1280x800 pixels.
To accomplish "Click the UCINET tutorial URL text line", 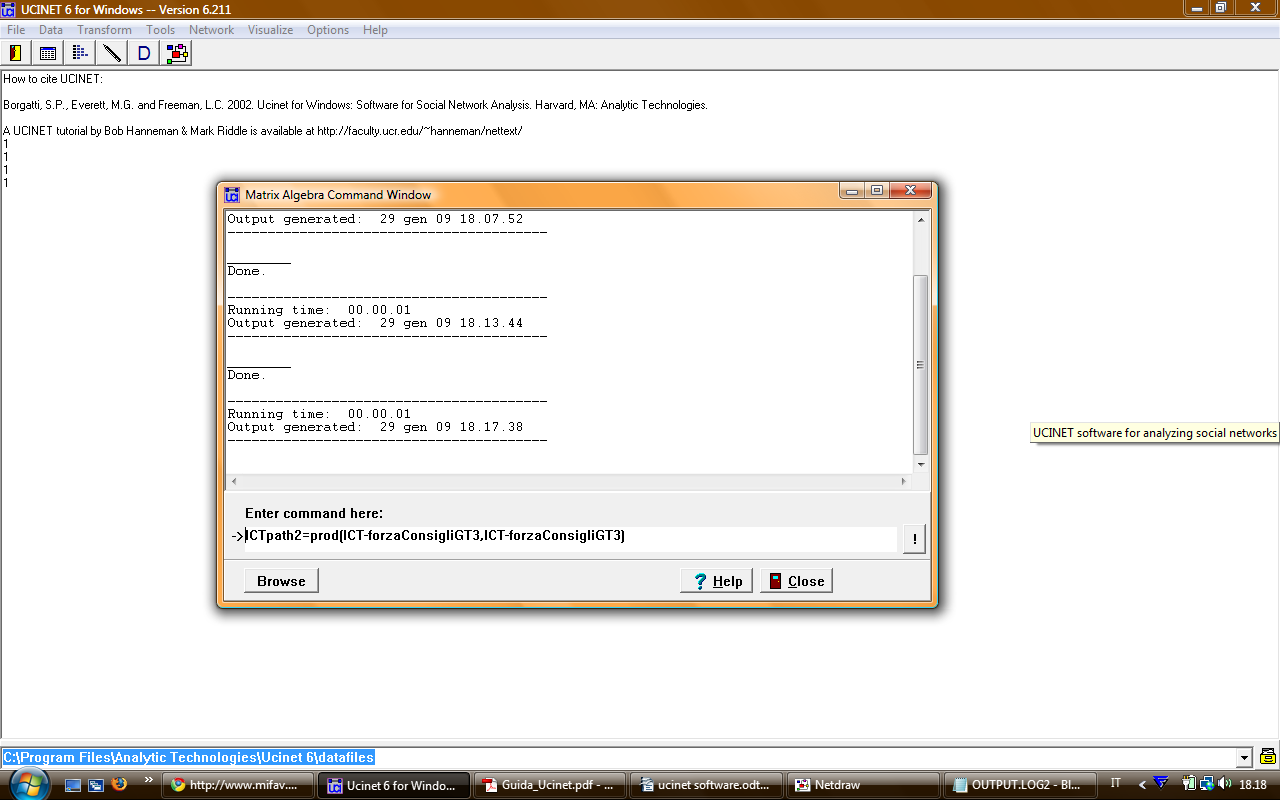I will tap(263, 131).
